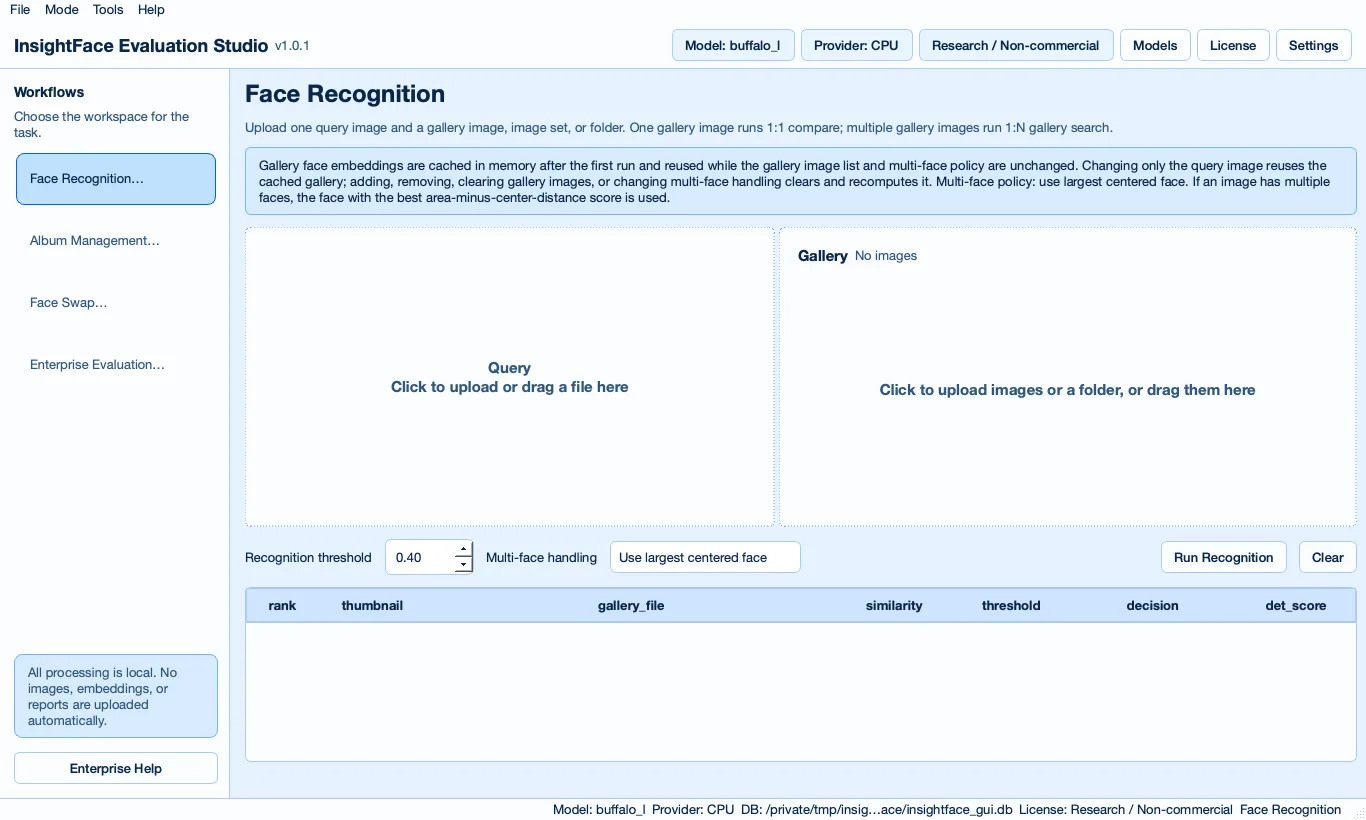Sort by the rank column header
1366x820 pixels.
[x=282, y=606]
